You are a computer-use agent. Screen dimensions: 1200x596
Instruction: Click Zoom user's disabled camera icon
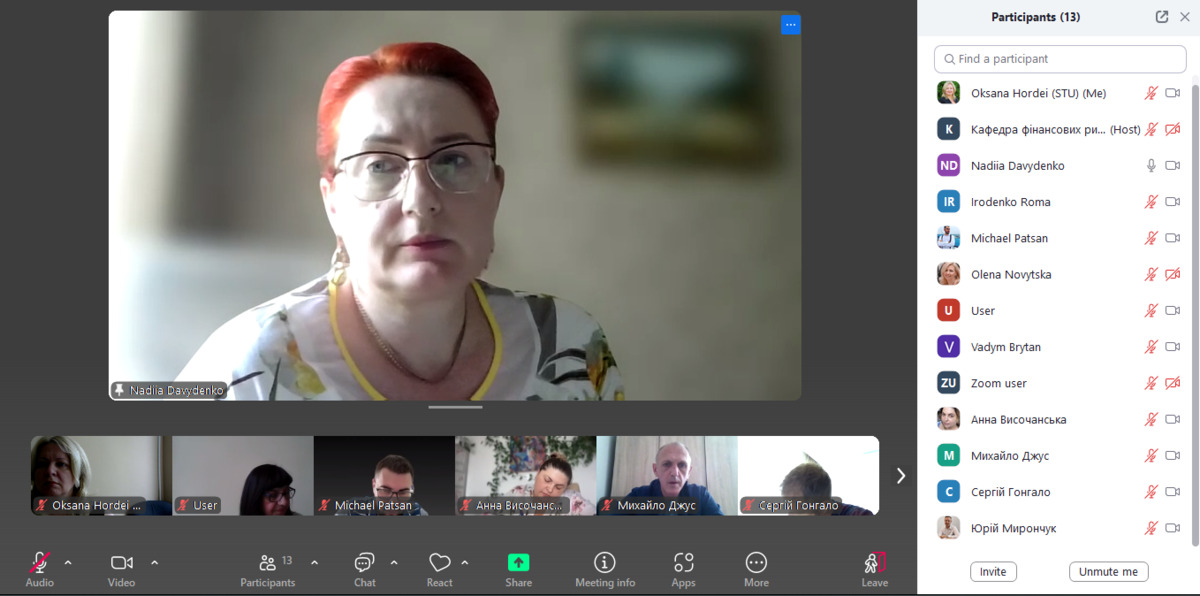[1173, 383]
